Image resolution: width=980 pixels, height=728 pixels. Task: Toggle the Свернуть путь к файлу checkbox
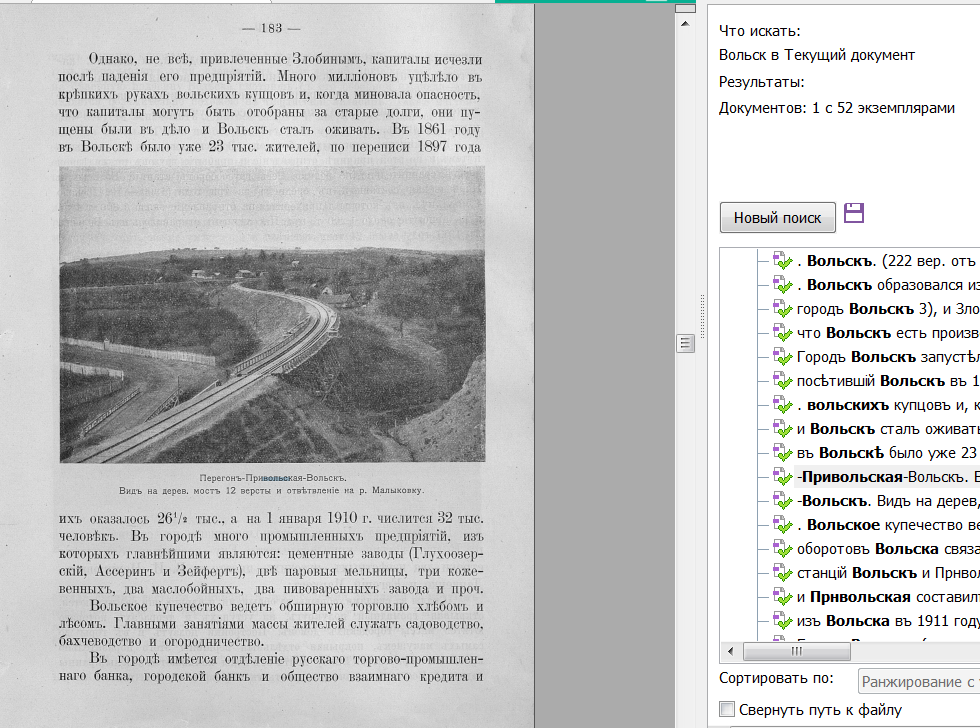pyautogui.click(x=727, y=709)
